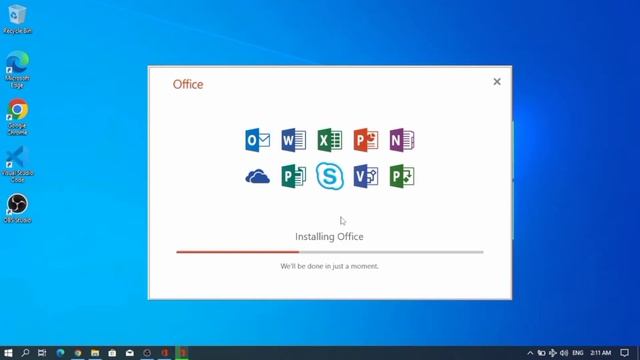Viewport: 640px width, 360px height.
Task: Select Visual Studio Code desktop shortcut
Action: pos(17,164)
